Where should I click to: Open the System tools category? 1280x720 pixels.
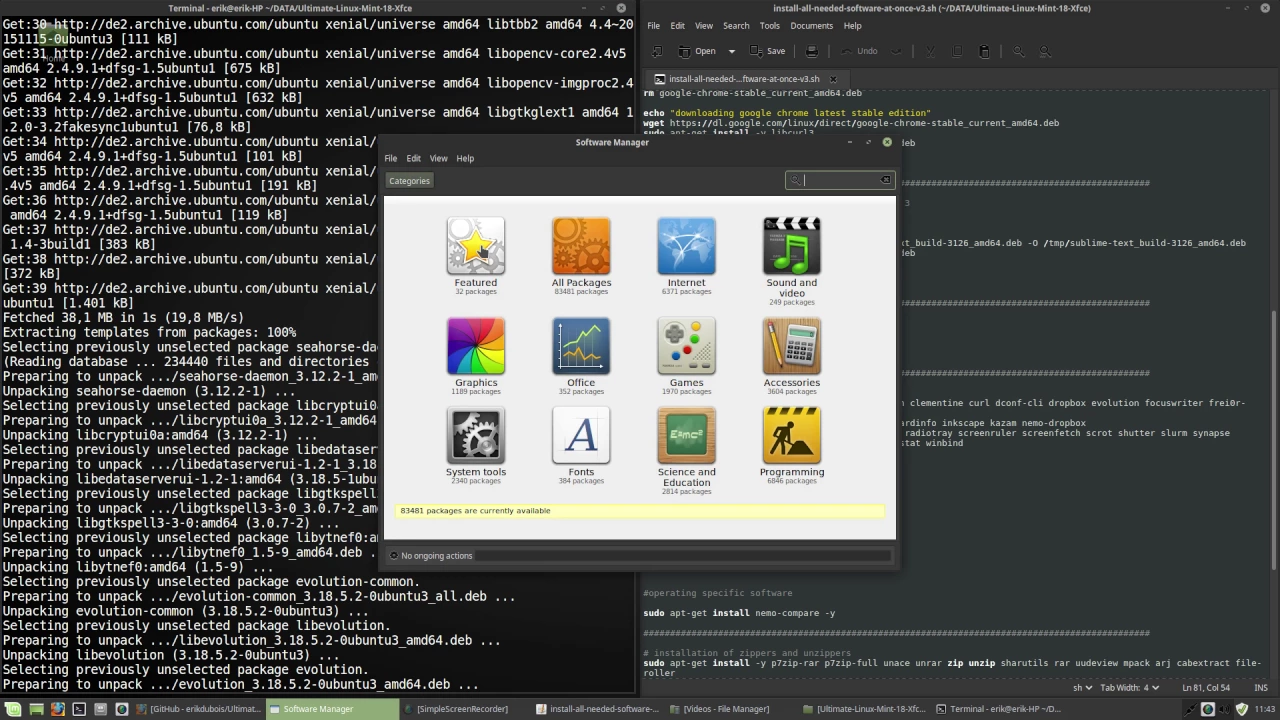(x=476, y=445)
